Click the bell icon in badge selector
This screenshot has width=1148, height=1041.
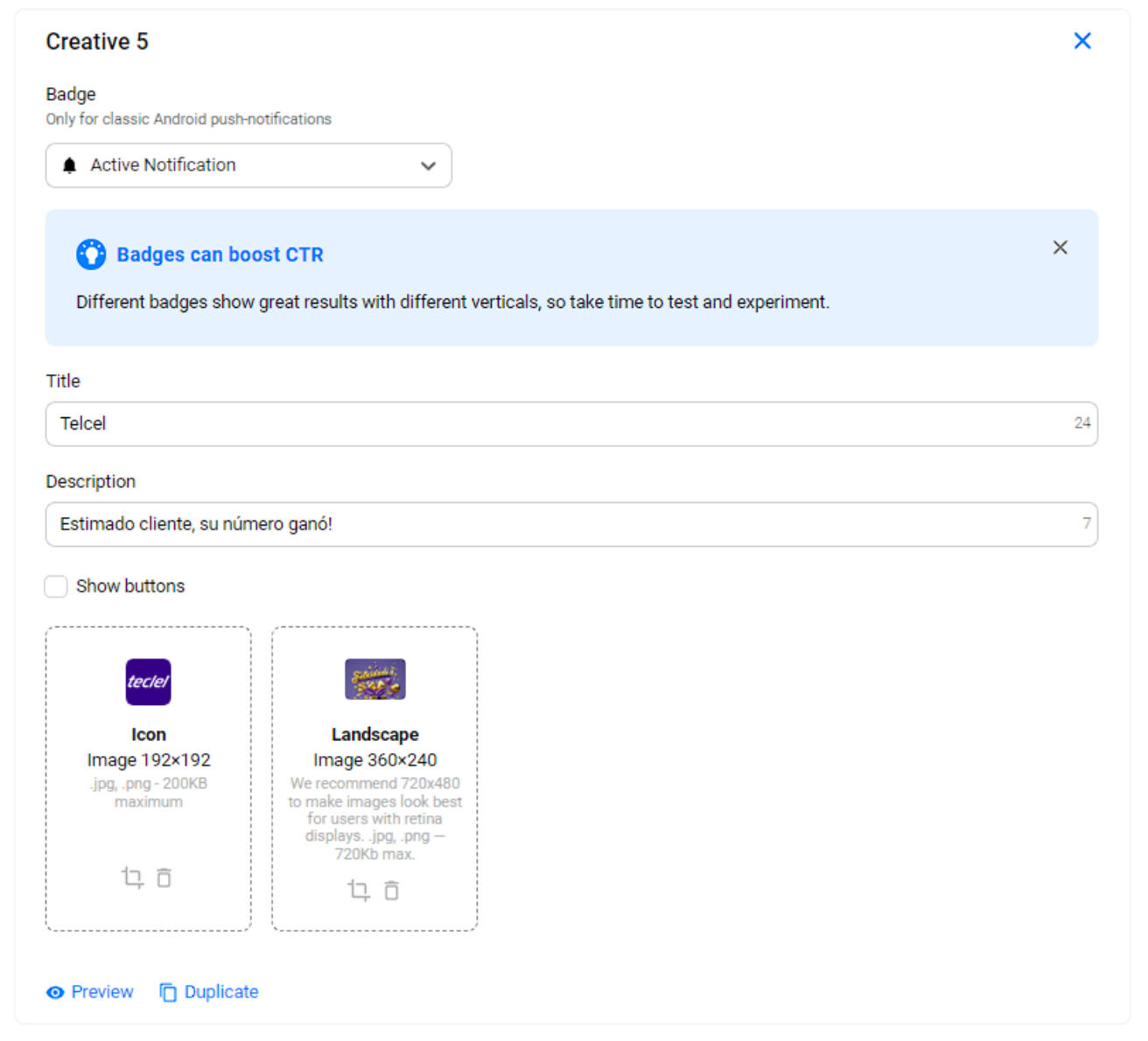coord(70,165)
